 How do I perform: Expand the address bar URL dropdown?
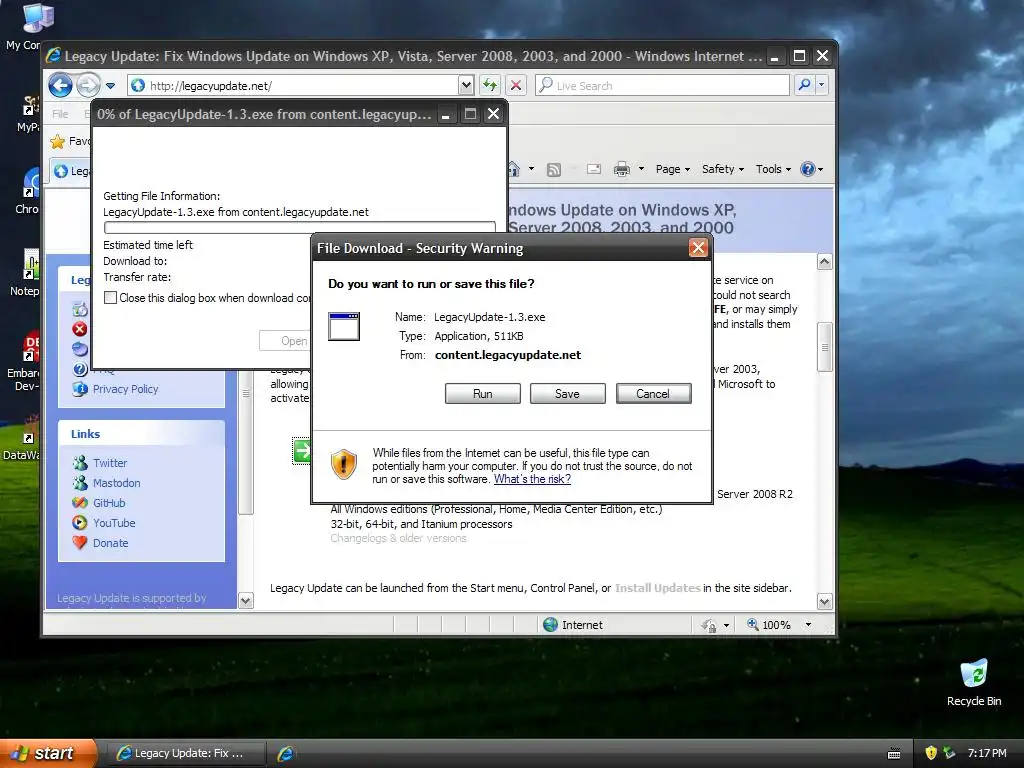(x=466, y=86)
